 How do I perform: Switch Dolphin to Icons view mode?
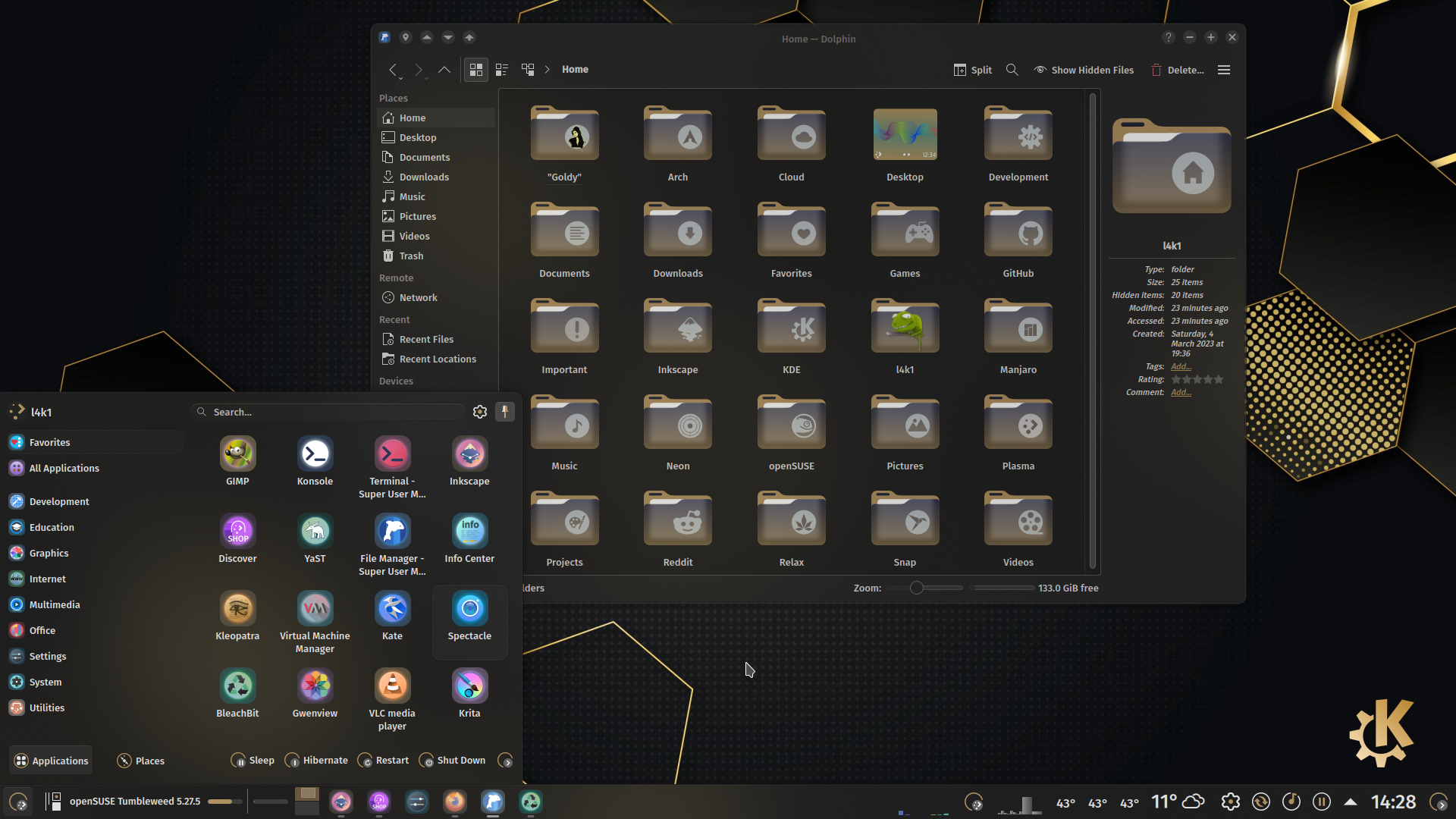pyautogui.click(x=476, y=70)
